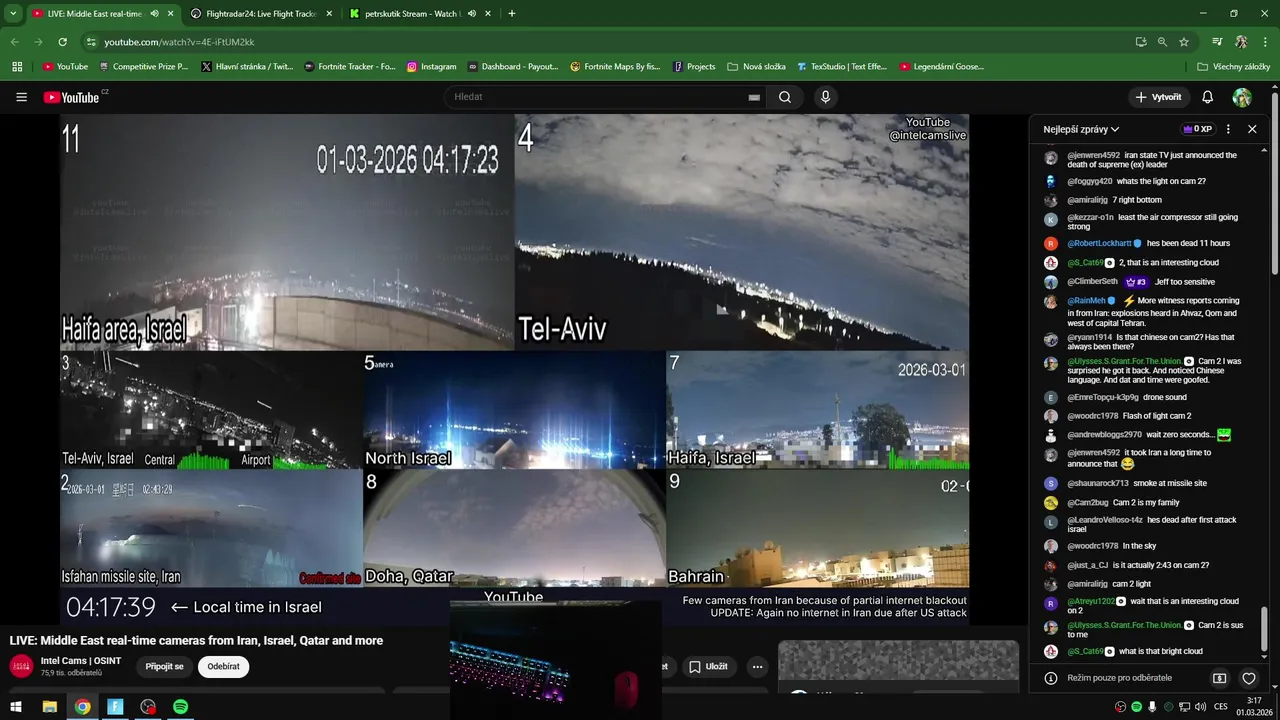This screenshot has height=720, width=1280.
Task: Close the Flightradar24 tab
Action: point(329,14)
